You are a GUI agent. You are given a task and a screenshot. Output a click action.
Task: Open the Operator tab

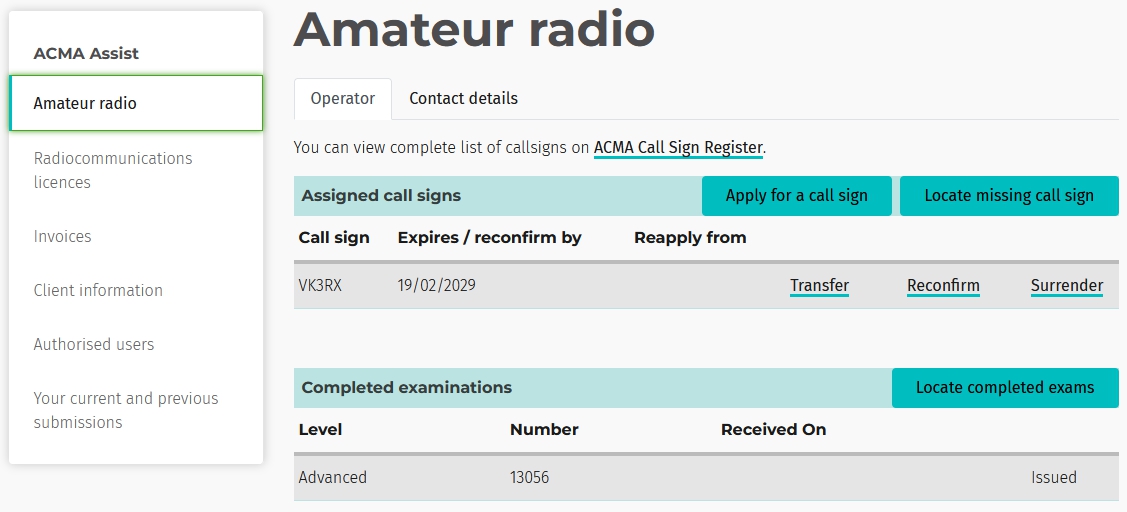click(x=342, y=99)
